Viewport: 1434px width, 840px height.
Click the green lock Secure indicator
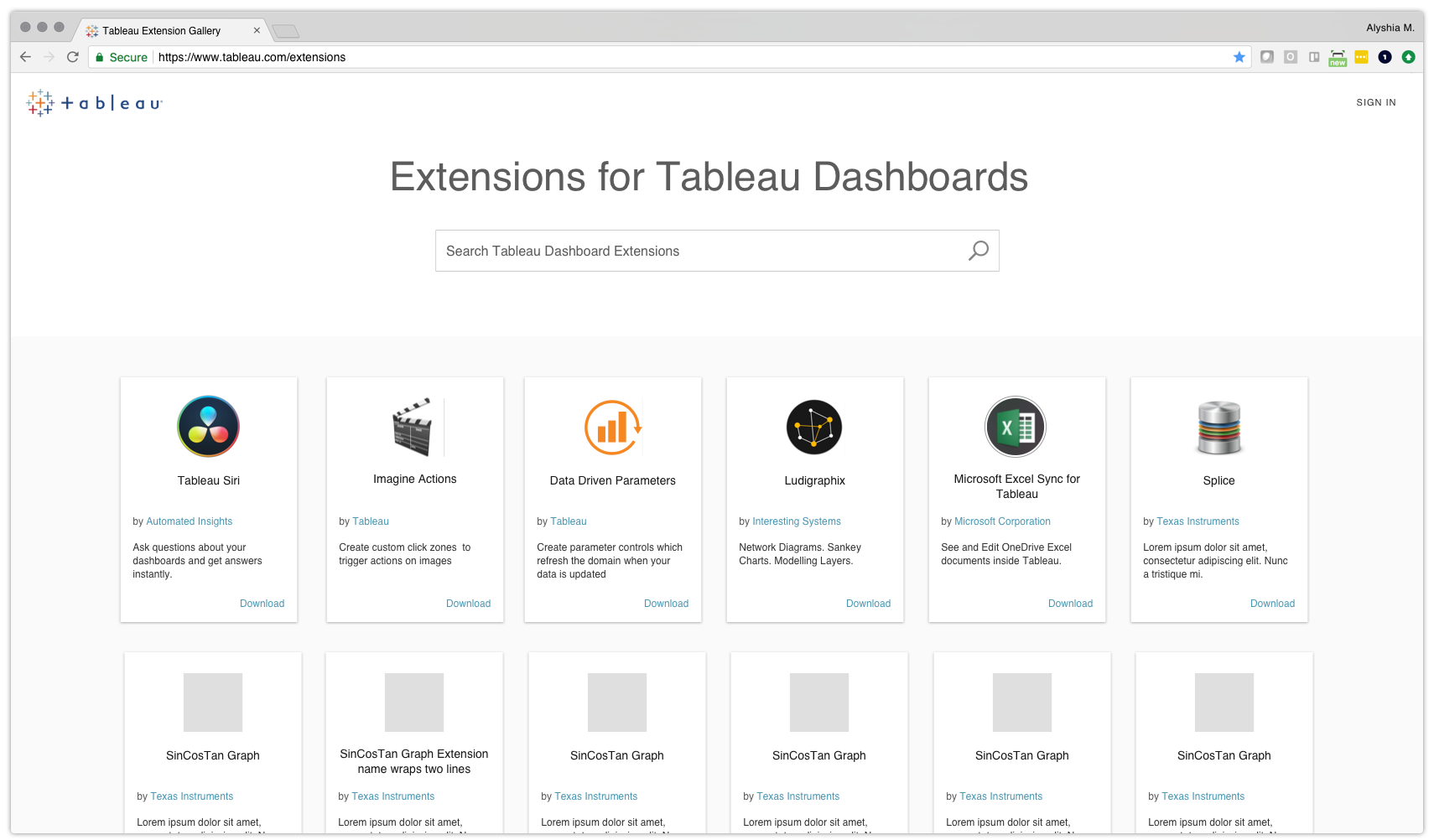[x=122, y=57]
